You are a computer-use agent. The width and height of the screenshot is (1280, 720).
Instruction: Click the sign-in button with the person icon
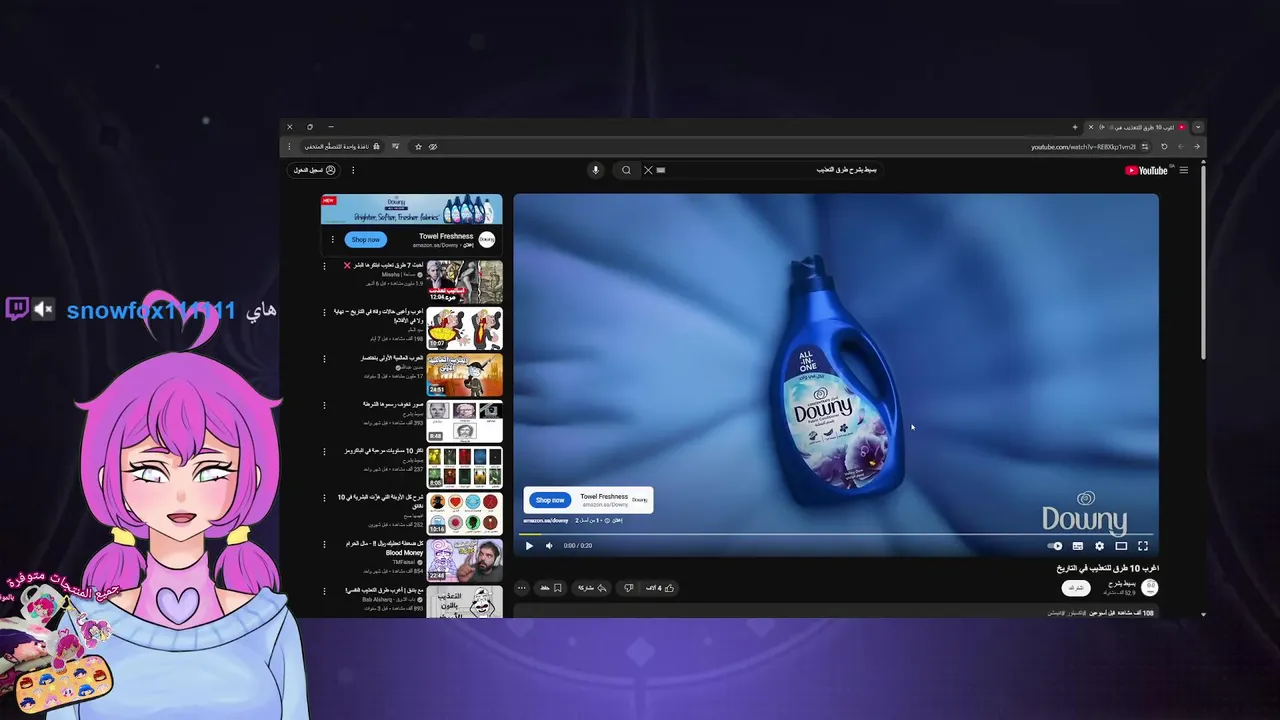point(313,170)
